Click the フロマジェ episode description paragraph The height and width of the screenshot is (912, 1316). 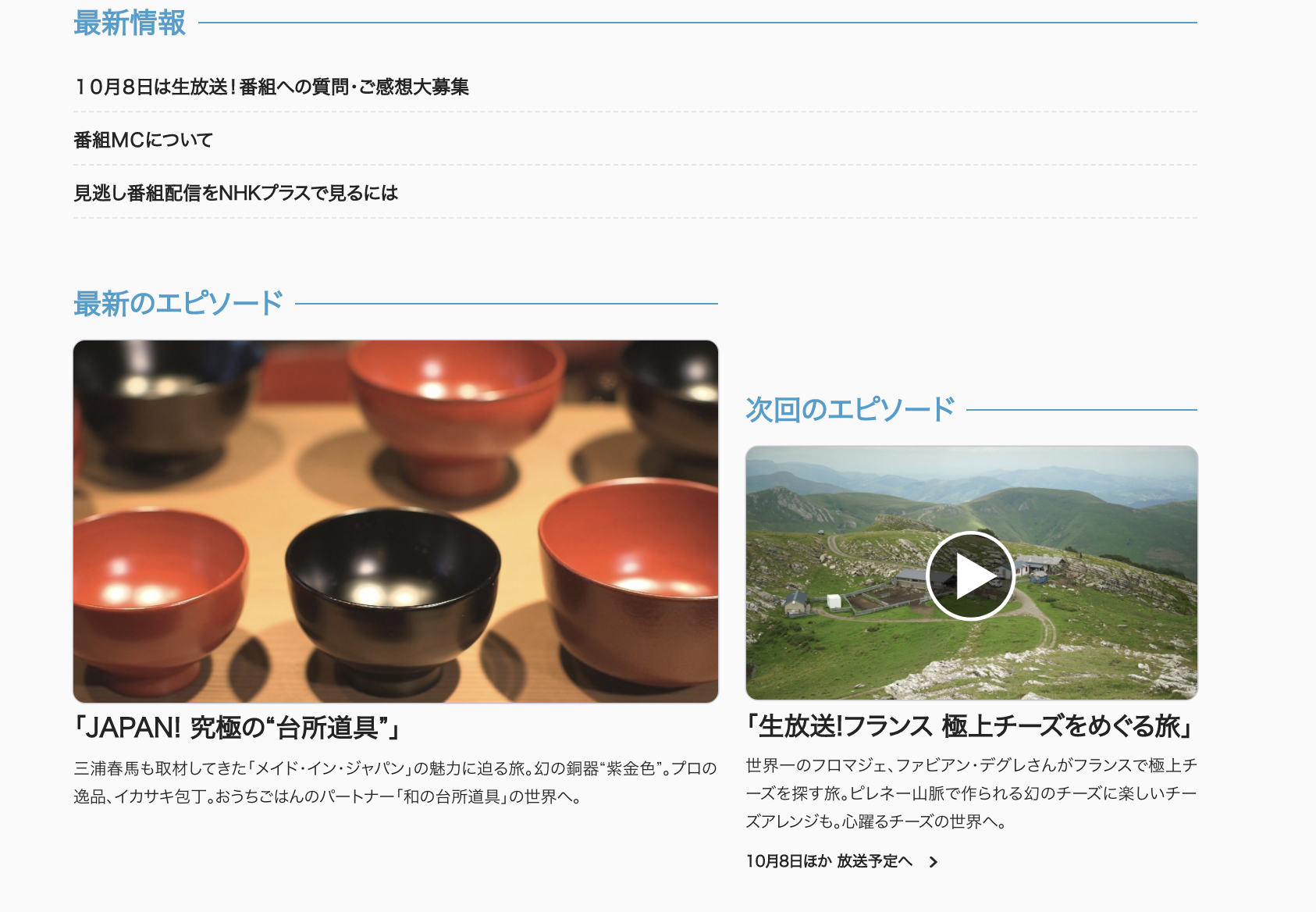pos(971,793)
